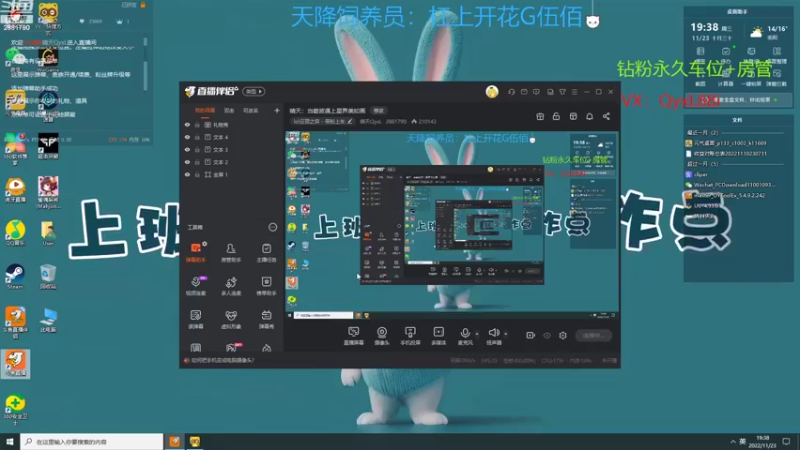Click the streaming app taskbar icon

coord(174,441)
